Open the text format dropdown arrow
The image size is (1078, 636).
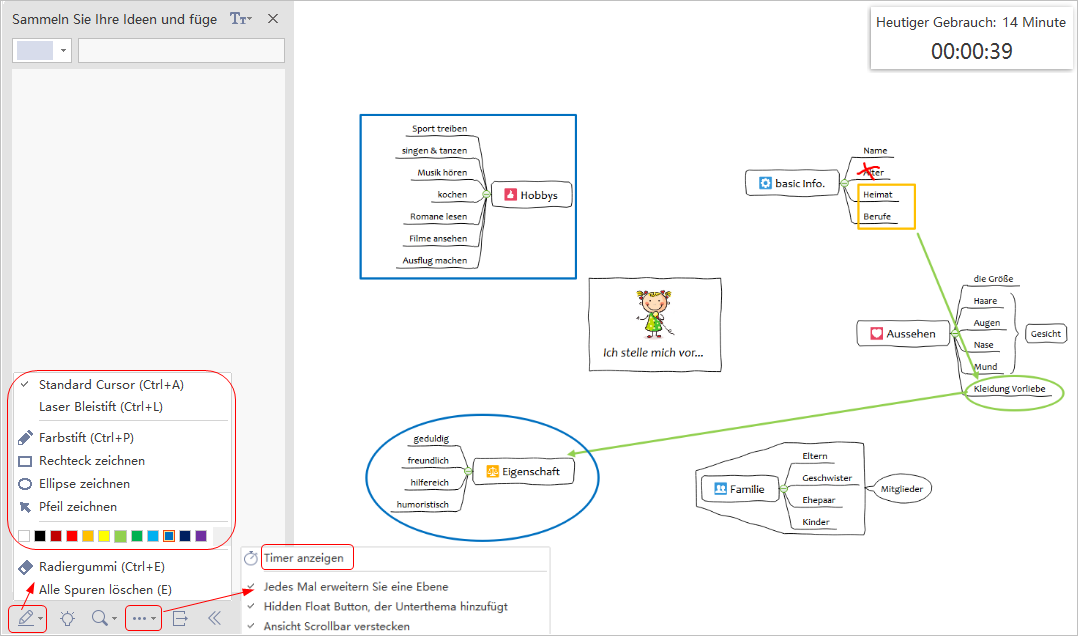pos(250,19)
